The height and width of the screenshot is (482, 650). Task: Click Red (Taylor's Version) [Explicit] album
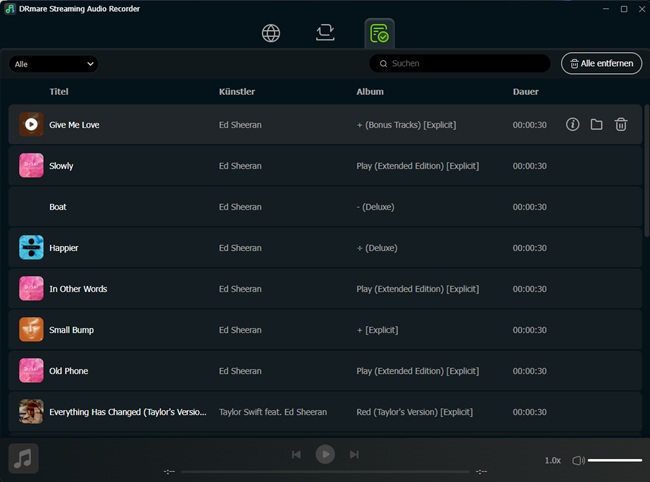415,412
